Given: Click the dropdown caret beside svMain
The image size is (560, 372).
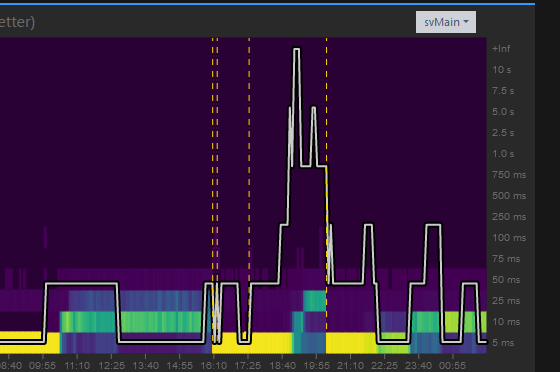Looking at the screenshot, I should pos(466,22).
